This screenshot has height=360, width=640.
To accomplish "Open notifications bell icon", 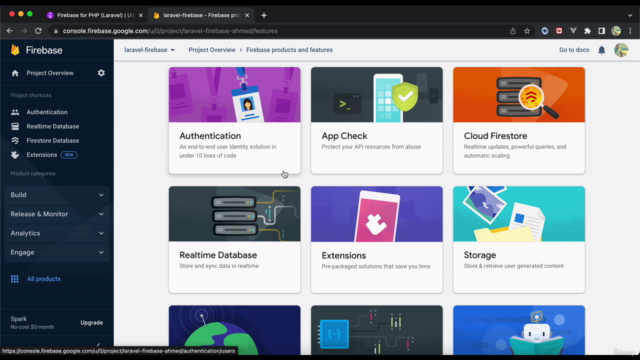I will [x=602, y=50].
